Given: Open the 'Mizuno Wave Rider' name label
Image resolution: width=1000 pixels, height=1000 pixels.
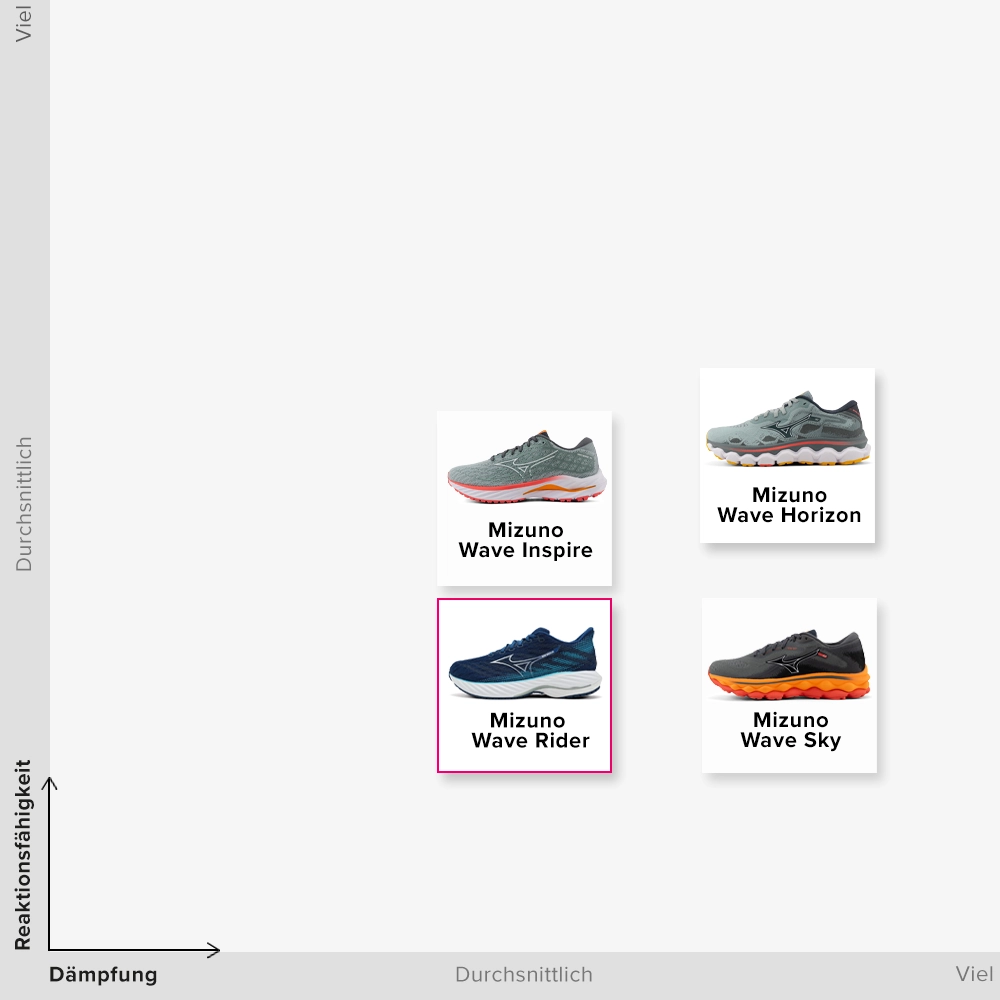Looking at the screenshot, I should [x=529, y=730].
